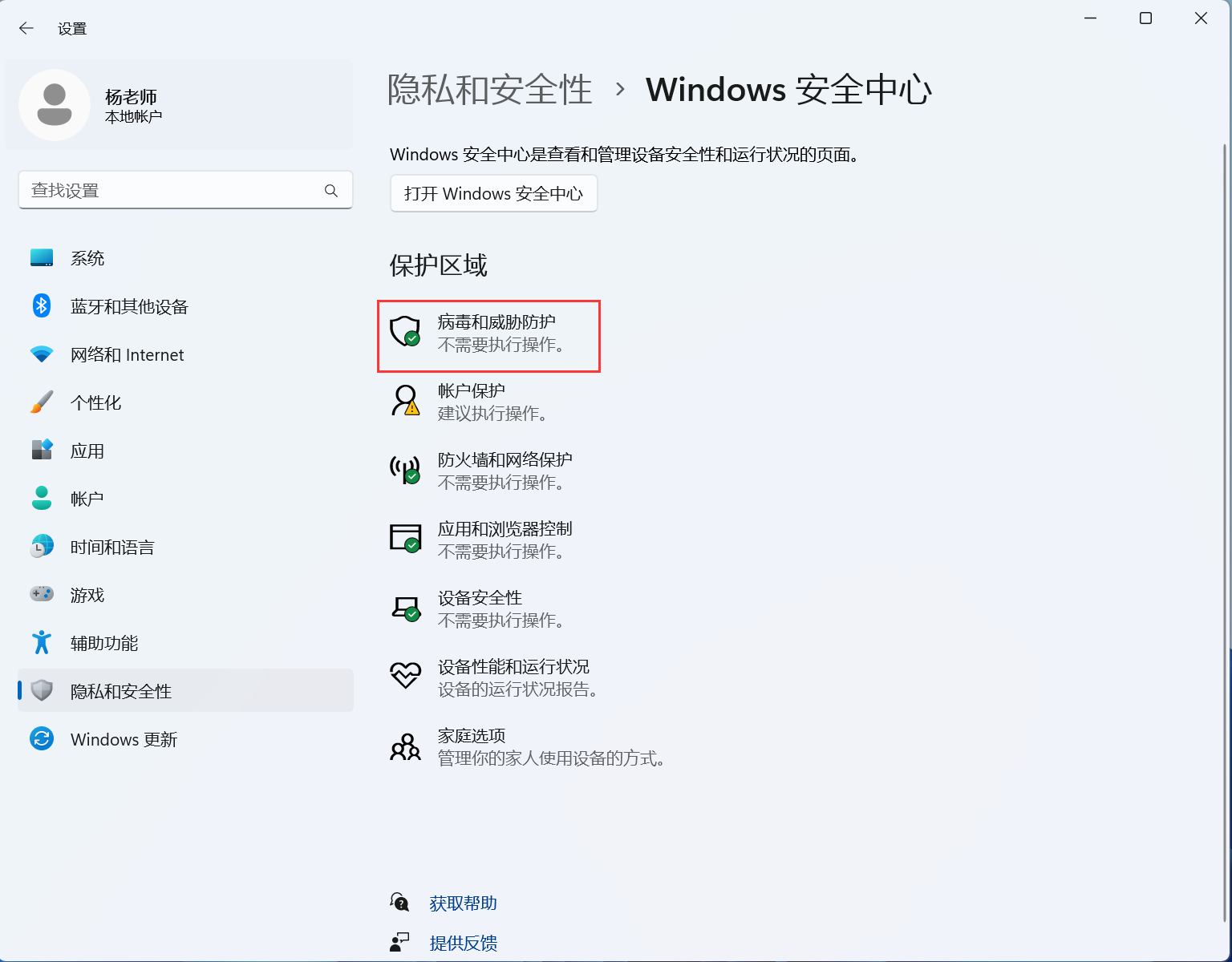Screen dimensions: 1232x962
Task: Click 帐户保护 entry text
Action: click(x=472, y=390)
